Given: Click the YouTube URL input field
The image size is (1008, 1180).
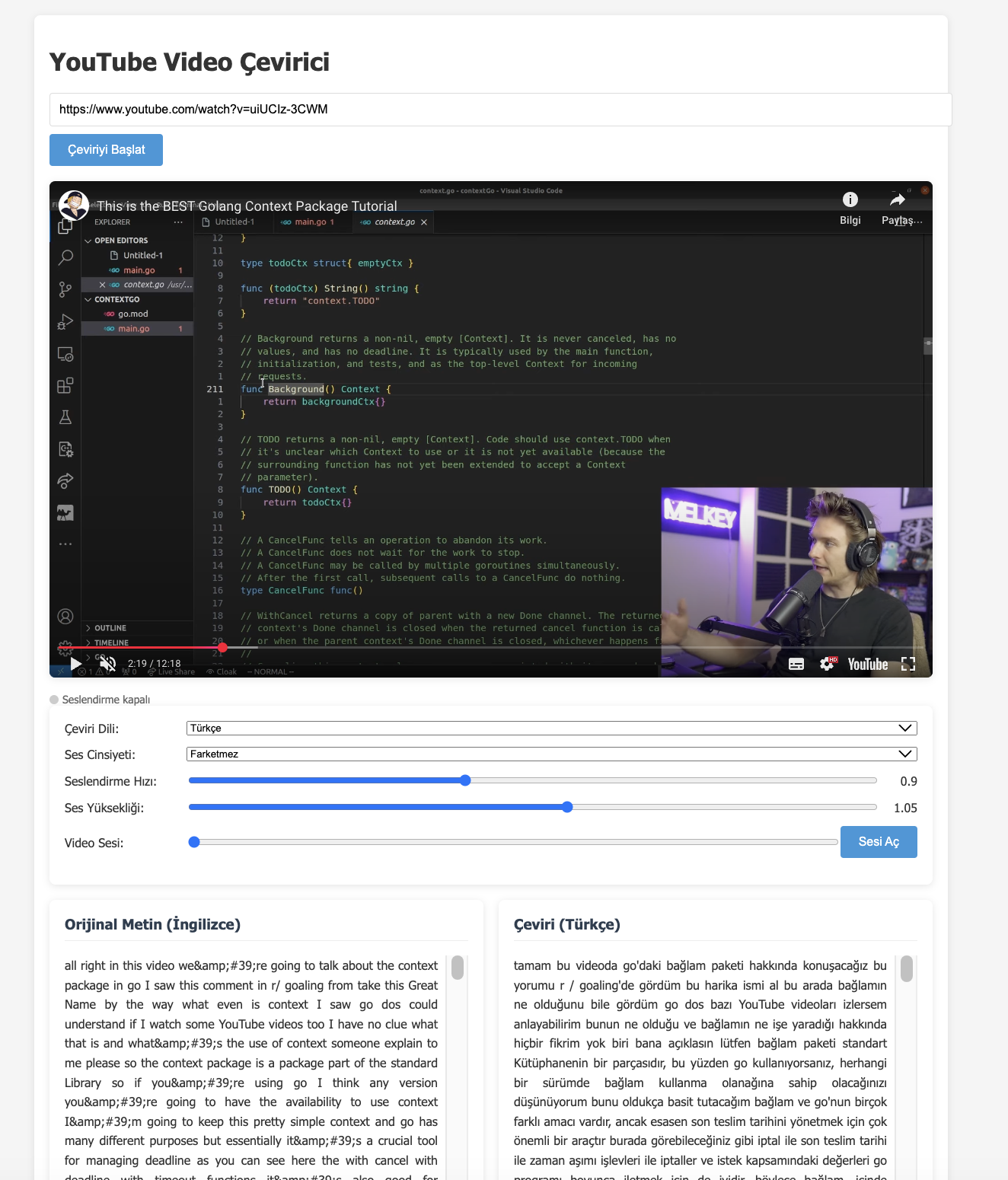Looking at the screenshot, I should point(500,110).
